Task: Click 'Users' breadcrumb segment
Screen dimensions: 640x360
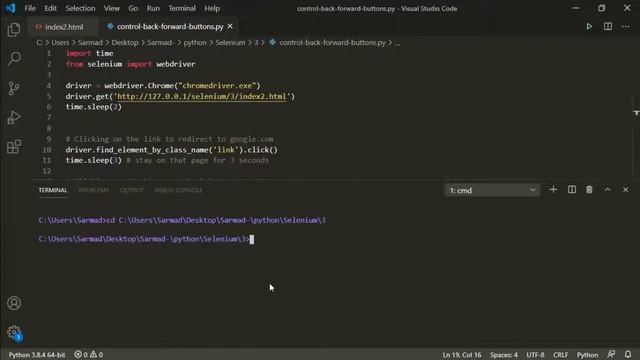Action: point(60,42)
